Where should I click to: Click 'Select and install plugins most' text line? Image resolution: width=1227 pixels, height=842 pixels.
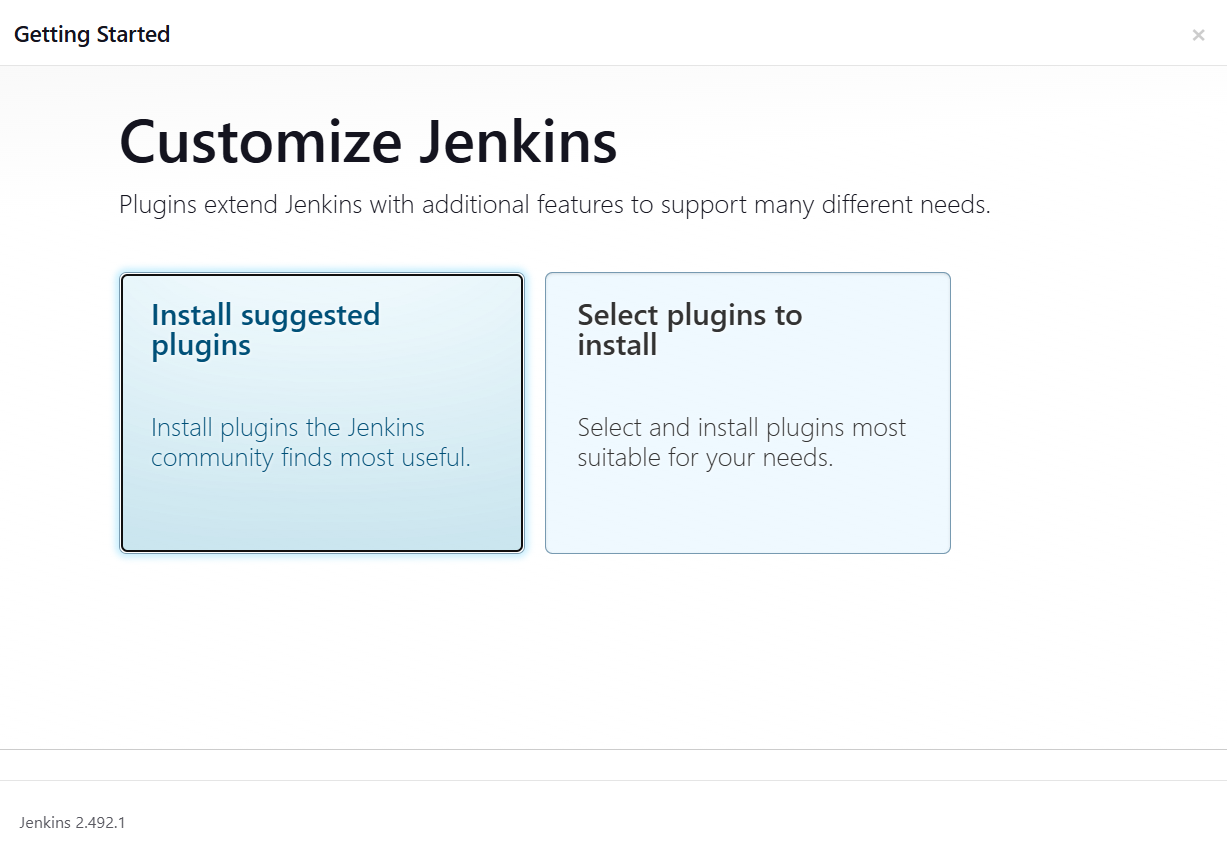pos(741,428)
